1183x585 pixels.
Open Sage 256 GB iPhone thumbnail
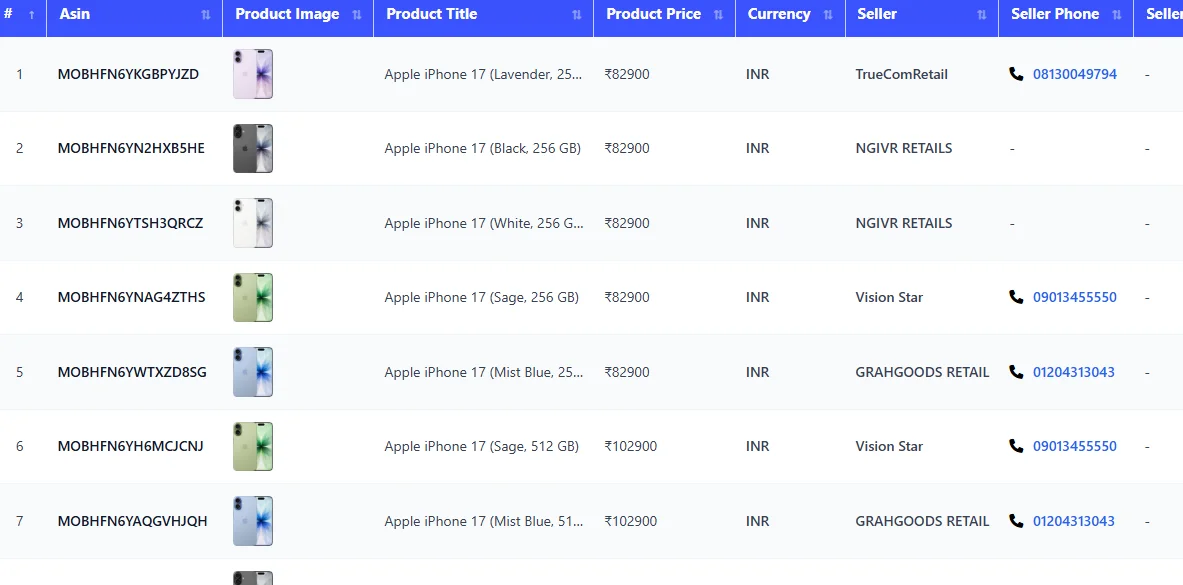coord(253,297)
